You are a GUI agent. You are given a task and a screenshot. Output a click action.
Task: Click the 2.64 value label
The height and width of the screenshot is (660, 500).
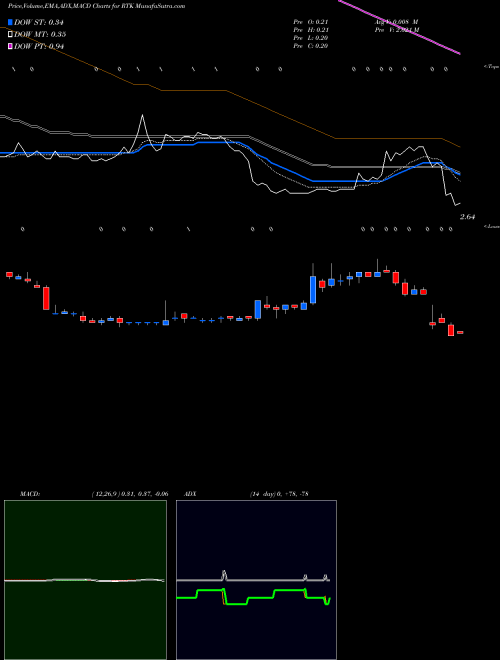coord(467,217)
